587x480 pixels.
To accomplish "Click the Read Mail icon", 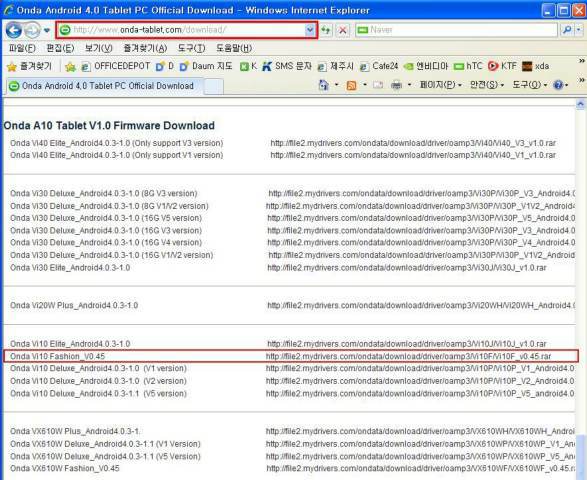I will tap(378, 85).
